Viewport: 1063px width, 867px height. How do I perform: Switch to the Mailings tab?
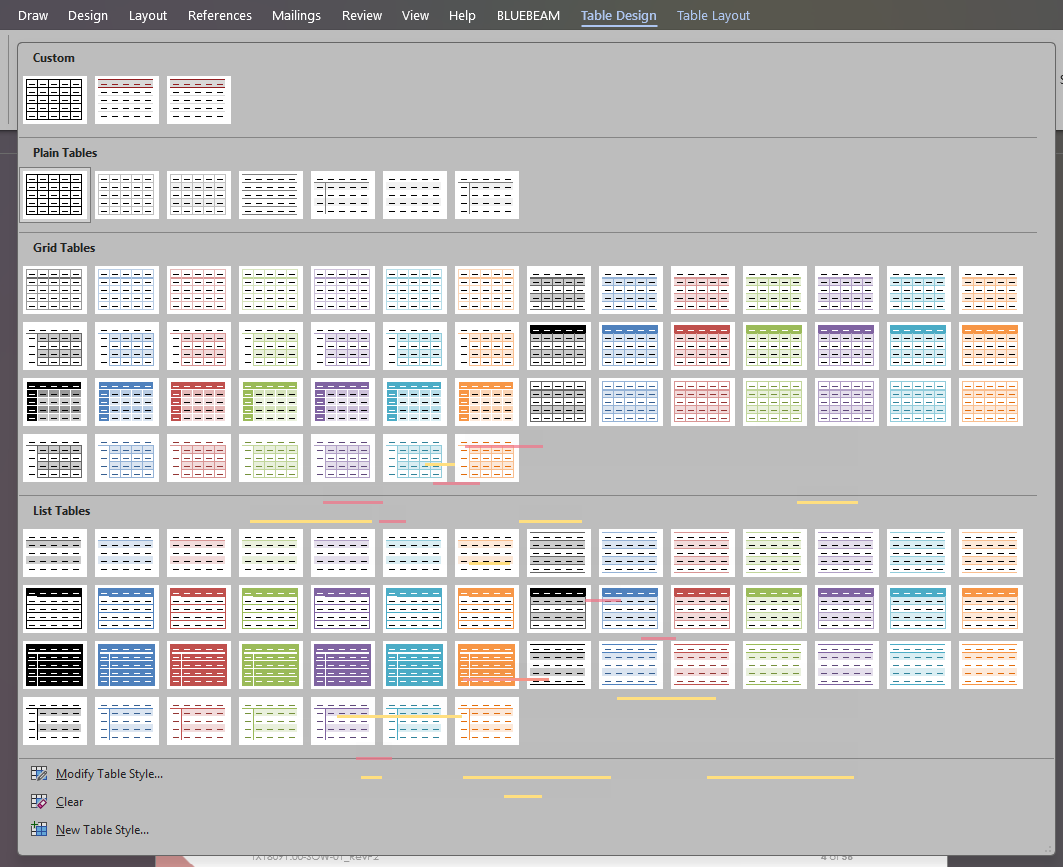[x=296, y=15]
